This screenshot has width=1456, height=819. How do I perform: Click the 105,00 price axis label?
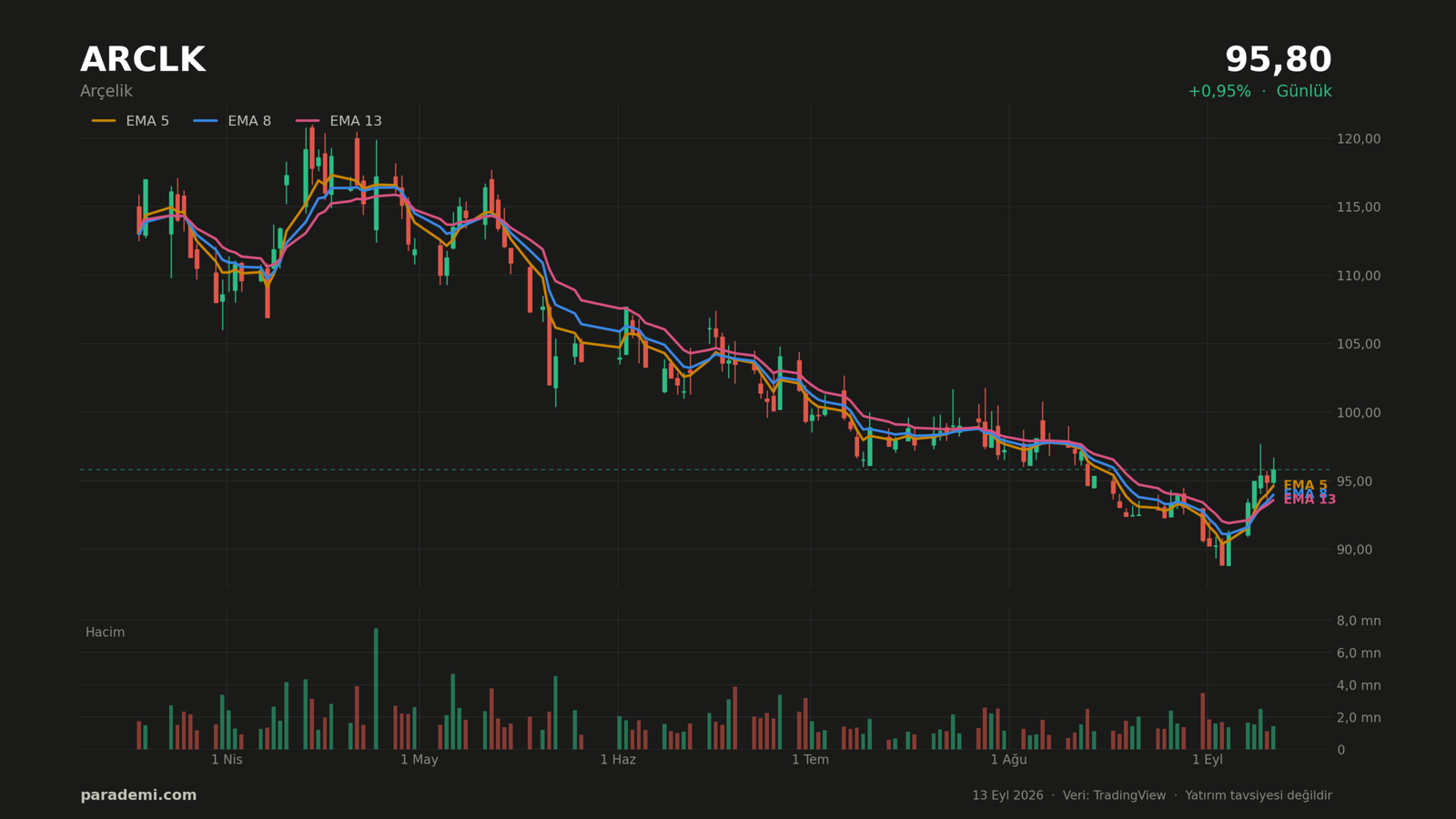point(1359,344)
